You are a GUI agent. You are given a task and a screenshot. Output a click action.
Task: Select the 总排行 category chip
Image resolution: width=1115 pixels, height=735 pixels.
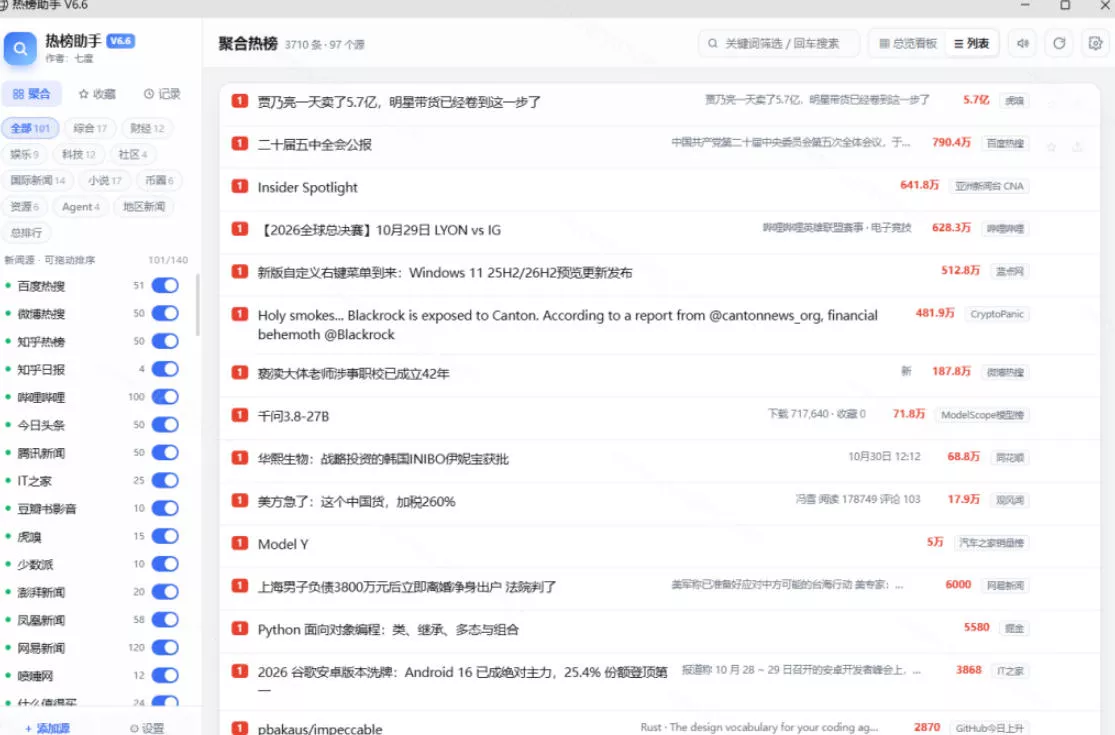26,232
